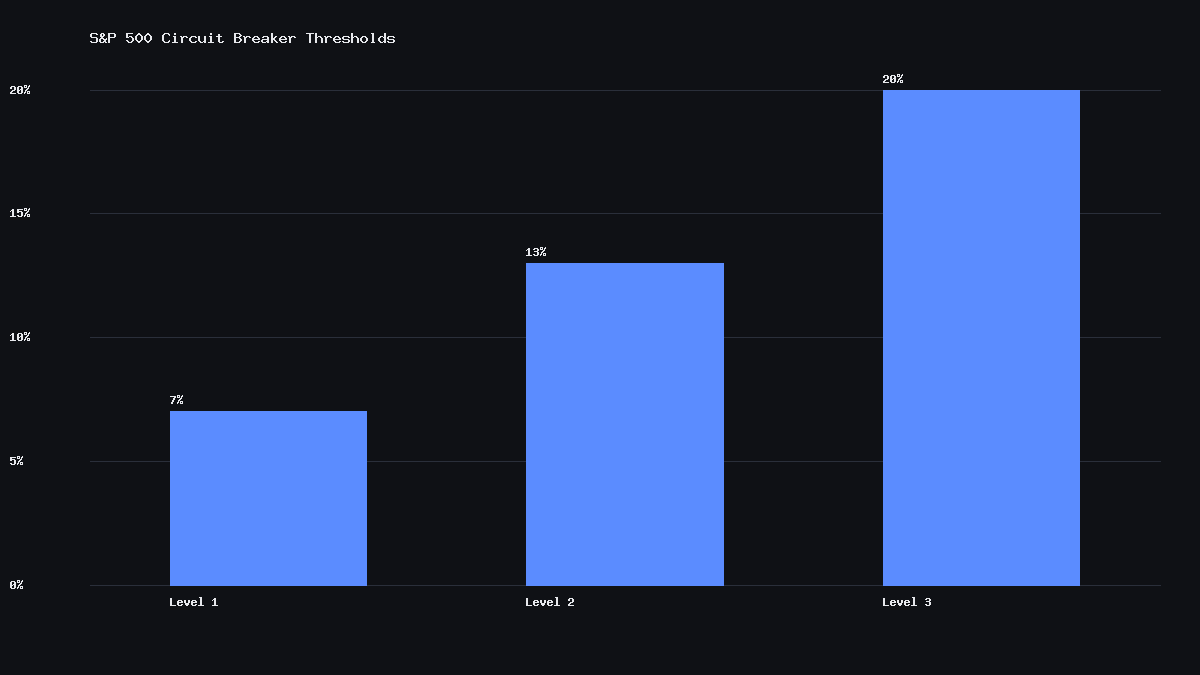Click the chart title 'S&P 500 Circuit Breaker Thresholds'
Viewport: 1200px width, 675px height.
(x=243, y=39)
